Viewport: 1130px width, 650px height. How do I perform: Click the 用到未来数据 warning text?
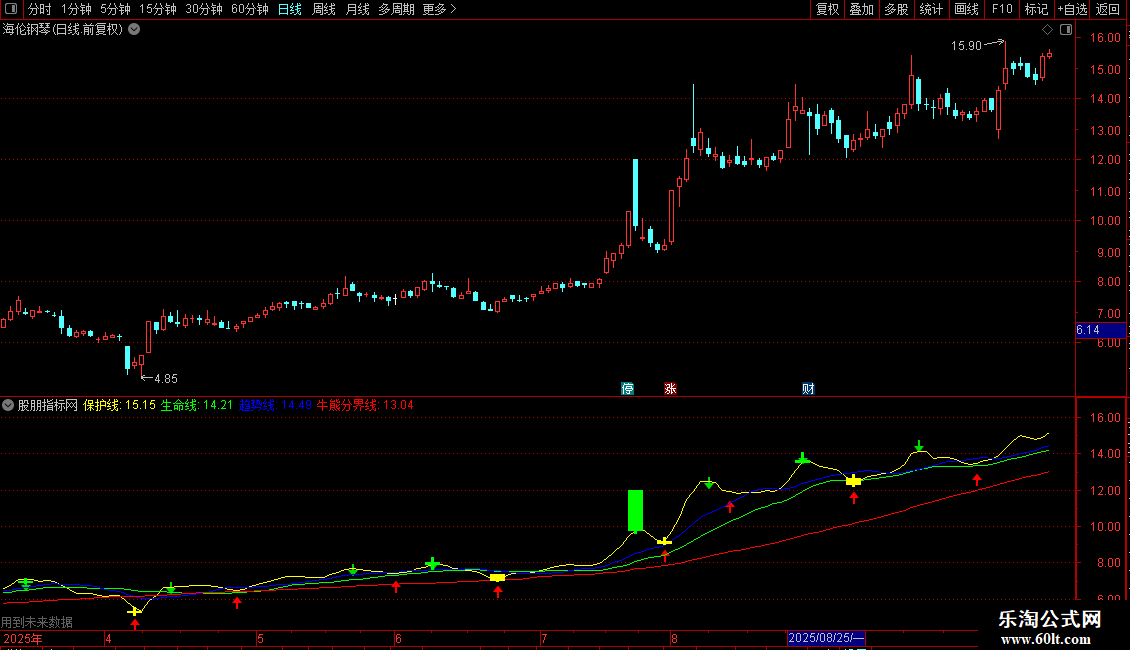click(x=37, y=622)
